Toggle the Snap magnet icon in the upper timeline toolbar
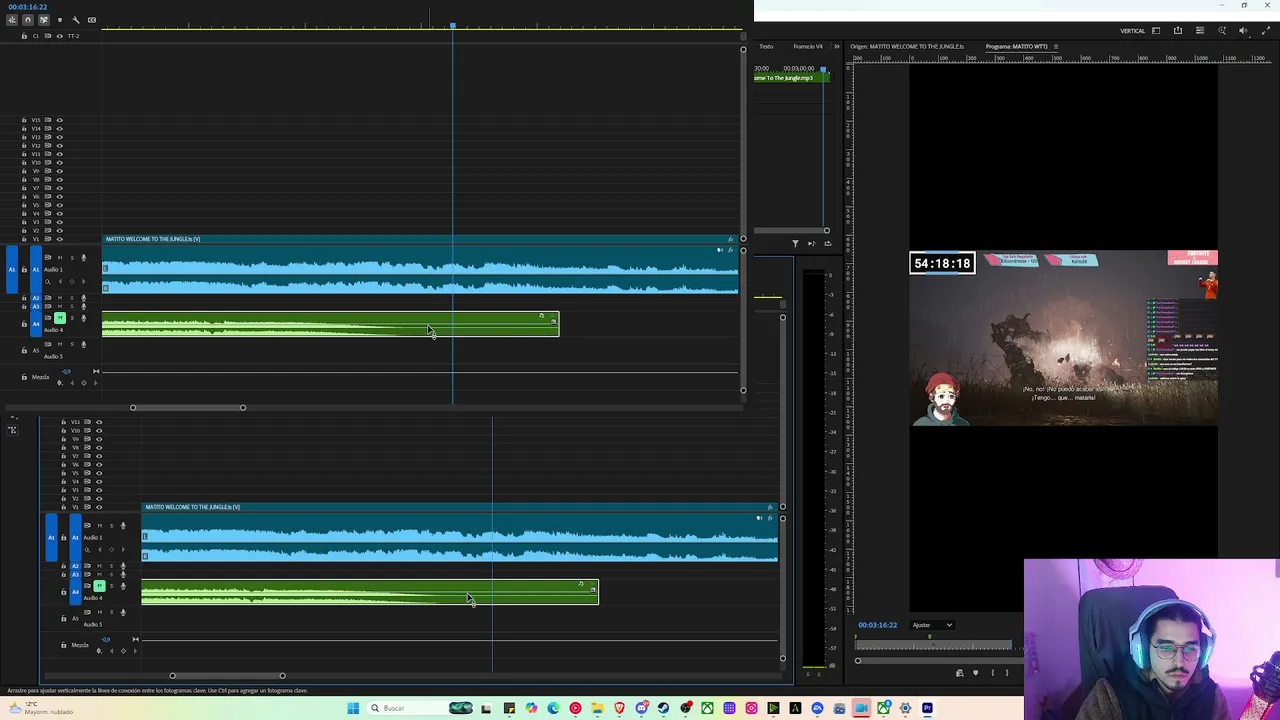The width and height of the screenshot is (1280, 720). coord(27,20)
